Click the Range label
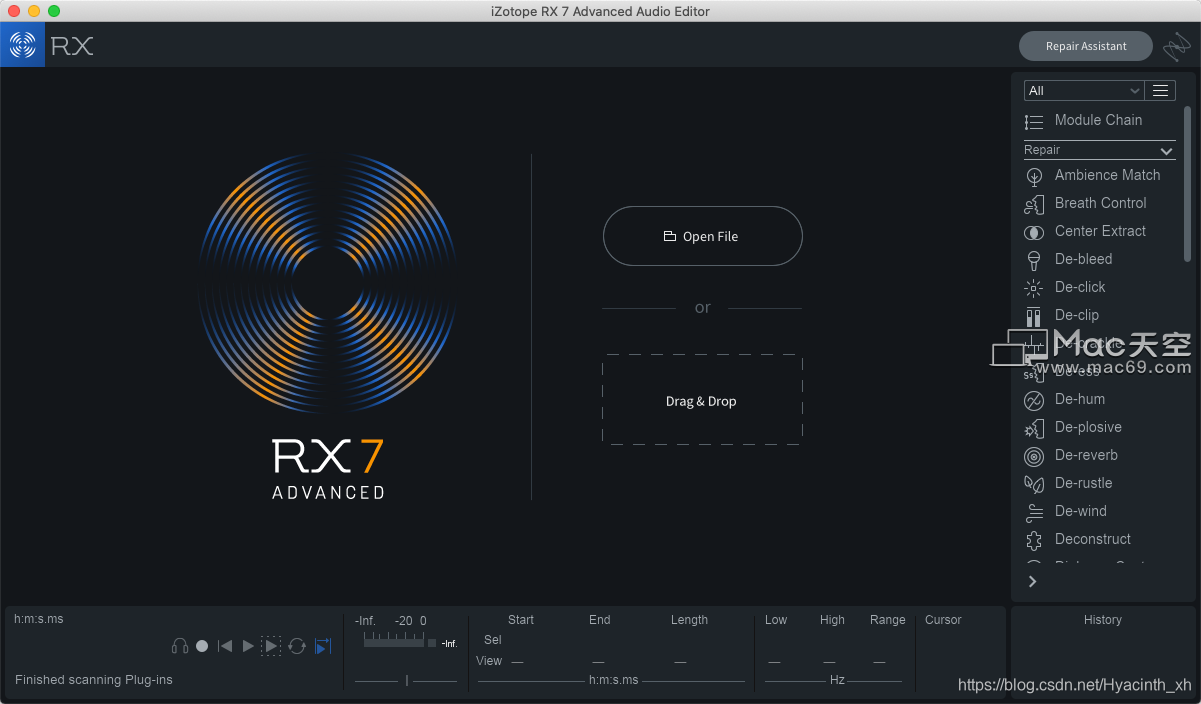Screen dimensions: 1201x704 coord(888,620)
